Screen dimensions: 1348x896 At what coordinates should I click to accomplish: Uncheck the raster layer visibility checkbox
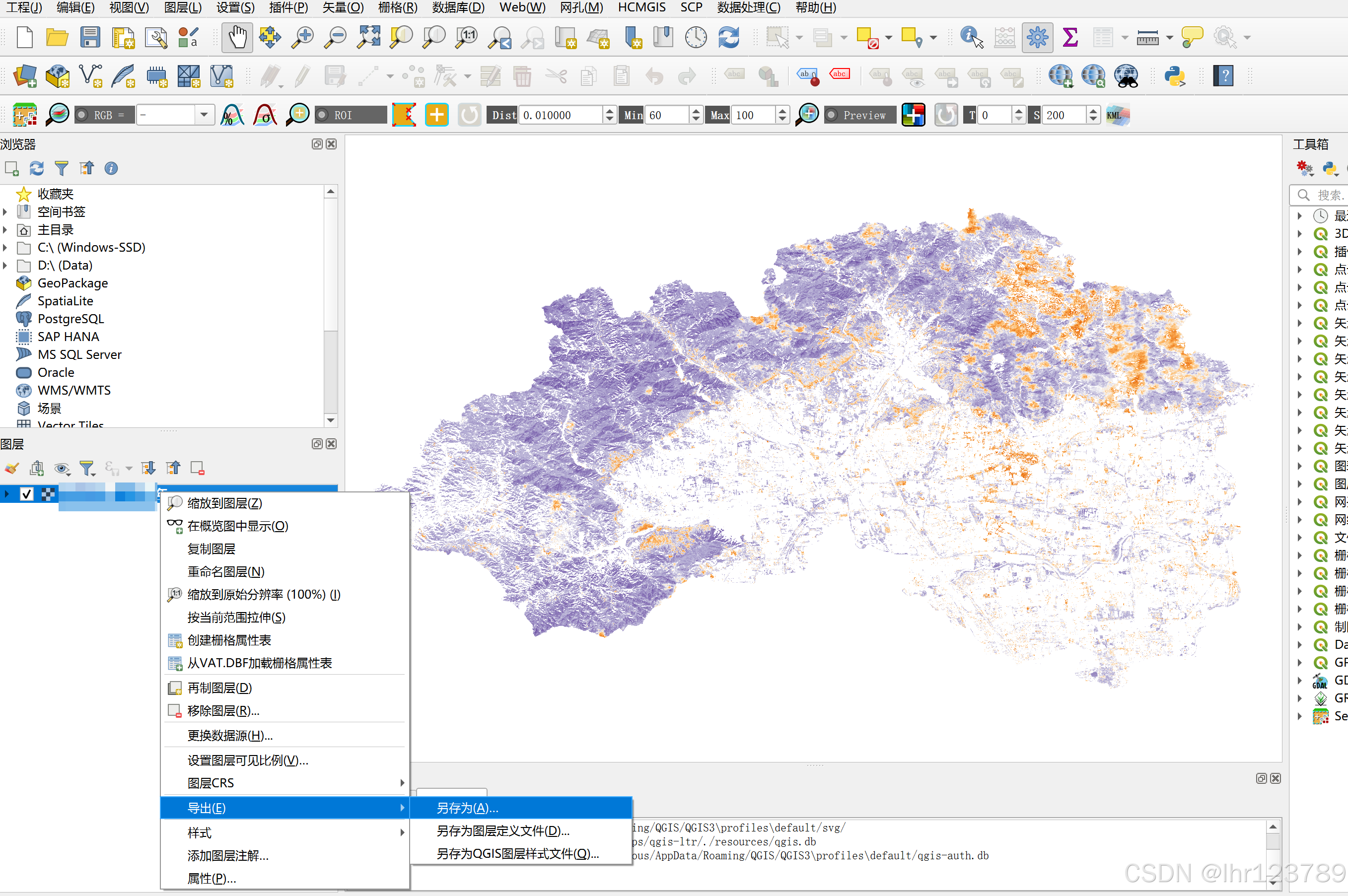coord(27,494)
